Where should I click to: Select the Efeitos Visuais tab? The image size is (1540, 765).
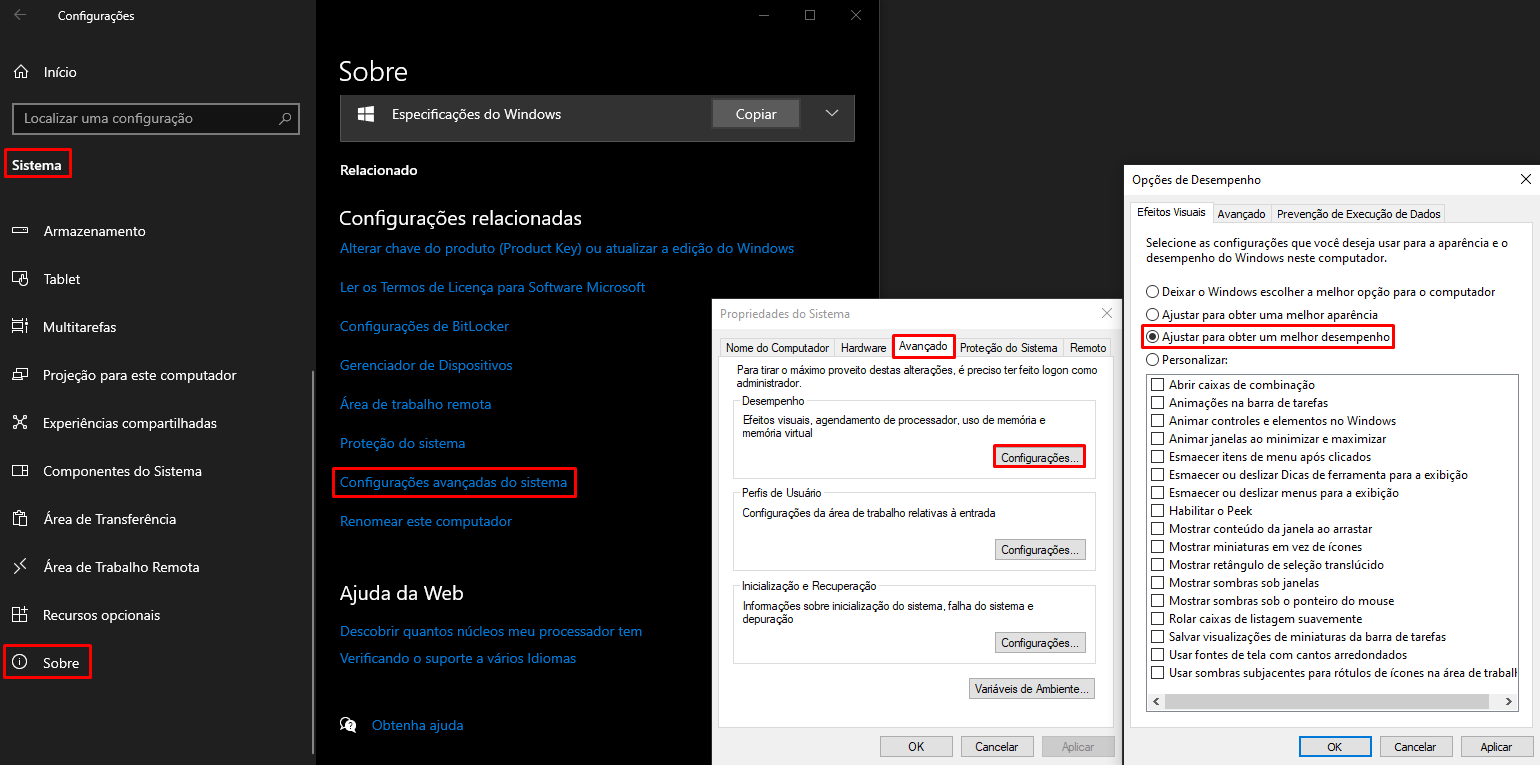(x=1171, y=213)
